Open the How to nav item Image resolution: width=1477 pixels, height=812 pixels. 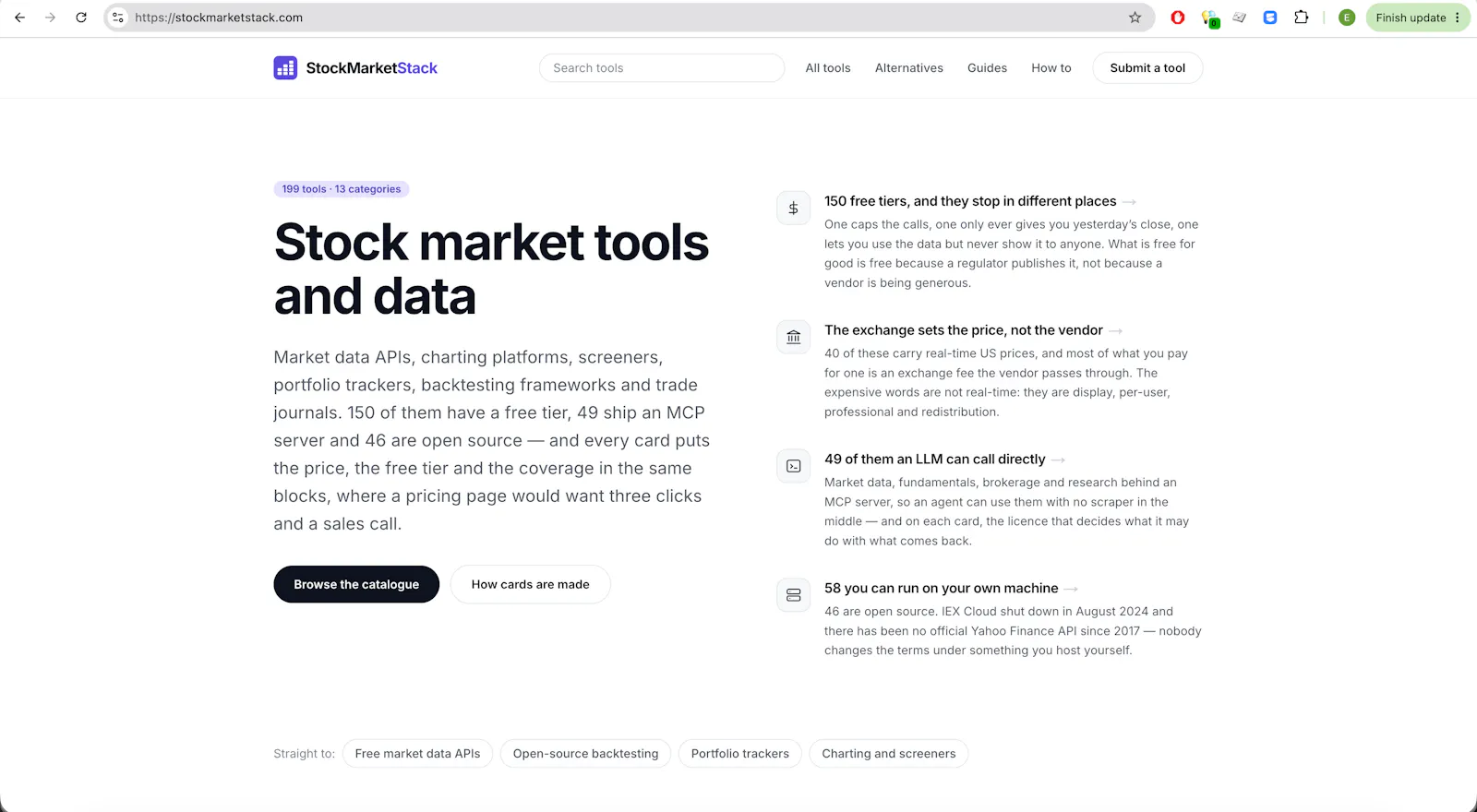[x=1051, y=68]
